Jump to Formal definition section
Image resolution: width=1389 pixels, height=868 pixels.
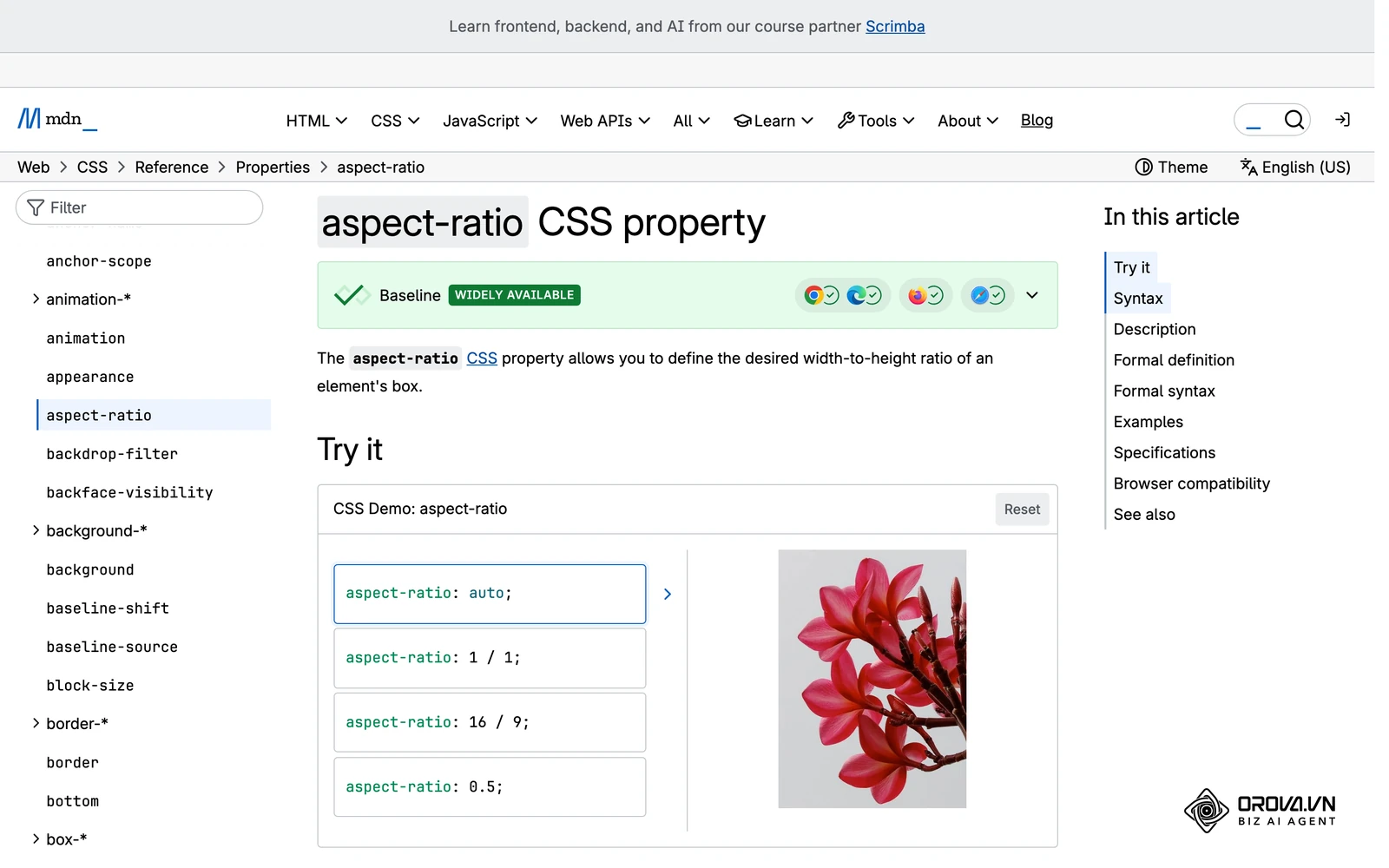[x=1174, y=360]
